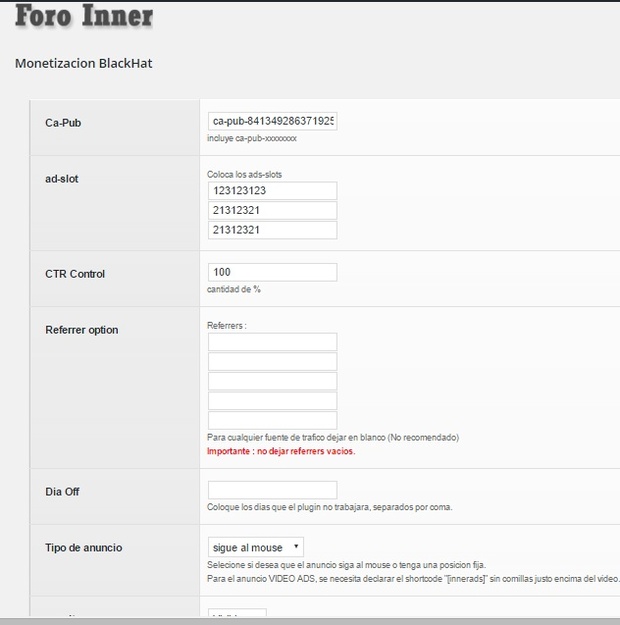Image resolution: width=620 pixels, height=625 pixels.
Task: Click the Dia Off row label
Action: point(62,491)
